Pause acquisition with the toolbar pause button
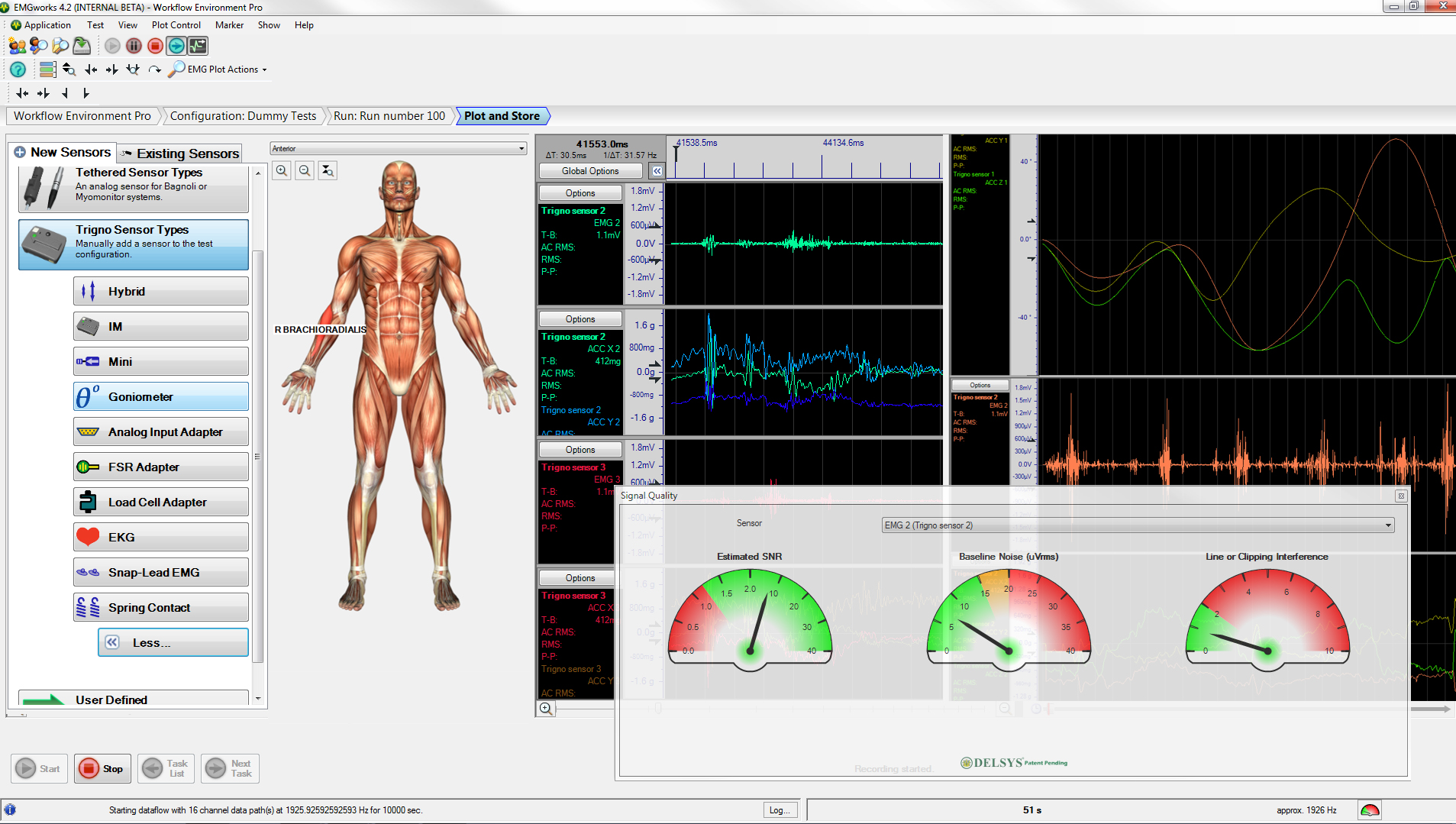This screenshot has height=824, width=1456. (x=134, y=46)
